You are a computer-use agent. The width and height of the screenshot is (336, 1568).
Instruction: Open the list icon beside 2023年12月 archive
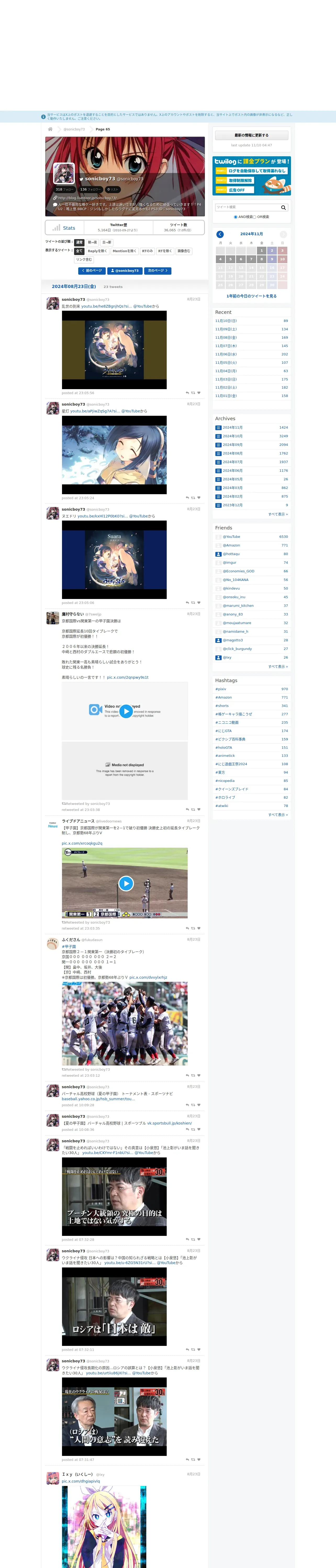[x=218, y=505]
